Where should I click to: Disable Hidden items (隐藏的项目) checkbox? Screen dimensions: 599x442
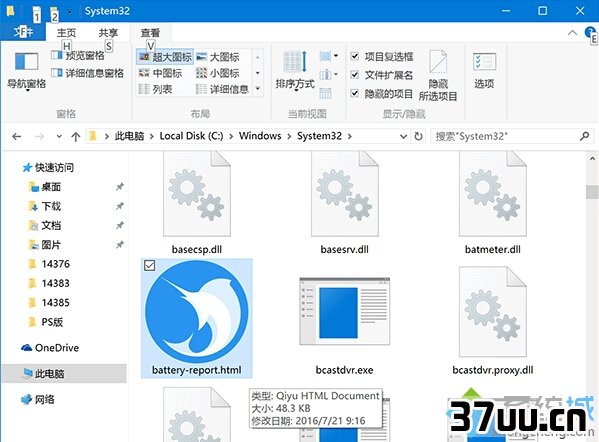355,93
